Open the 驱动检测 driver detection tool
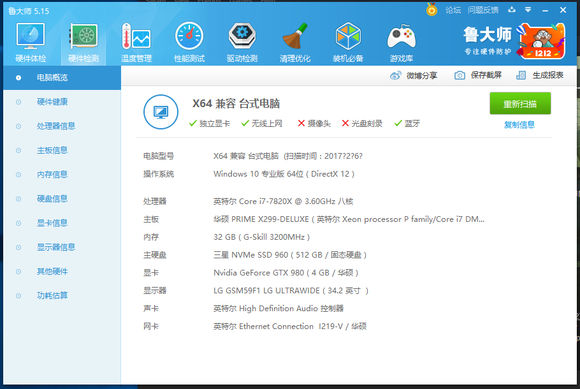This screenshot has width=580, height=389. 242,42
